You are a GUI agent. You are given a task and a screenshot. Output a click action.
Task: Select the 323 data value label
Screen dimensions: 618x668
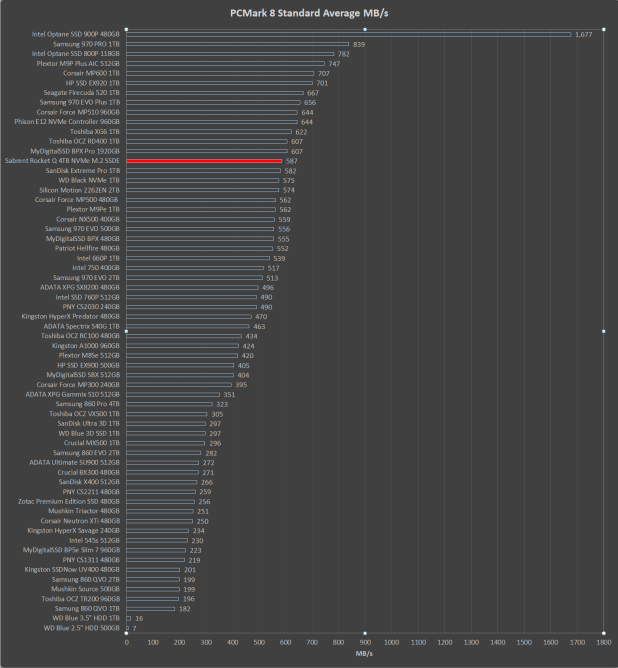pyautogui.click(x=222, y=404)
